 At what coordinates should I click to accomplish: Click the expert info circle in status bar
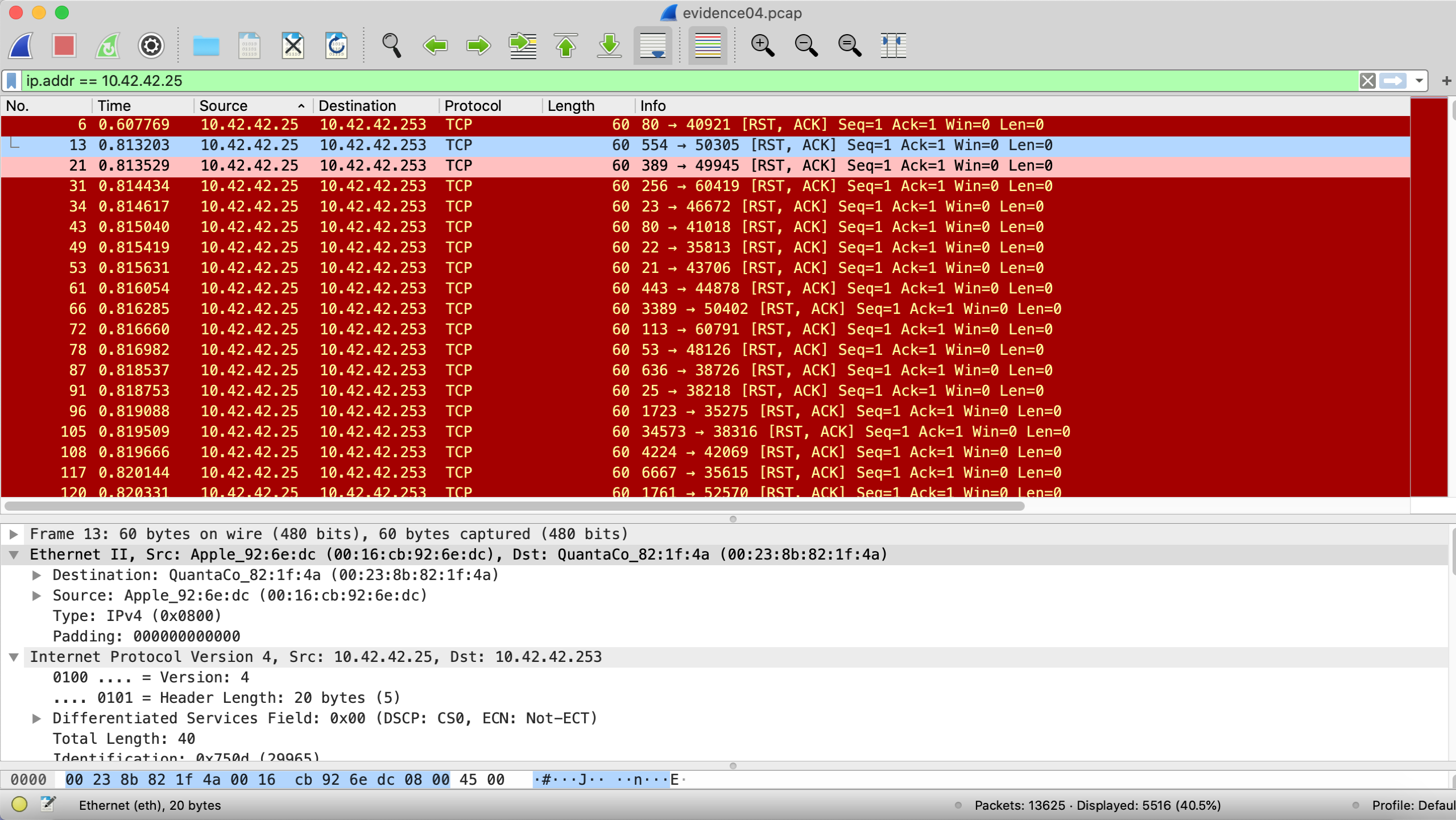pyautogui.click(x=19, y=804)
